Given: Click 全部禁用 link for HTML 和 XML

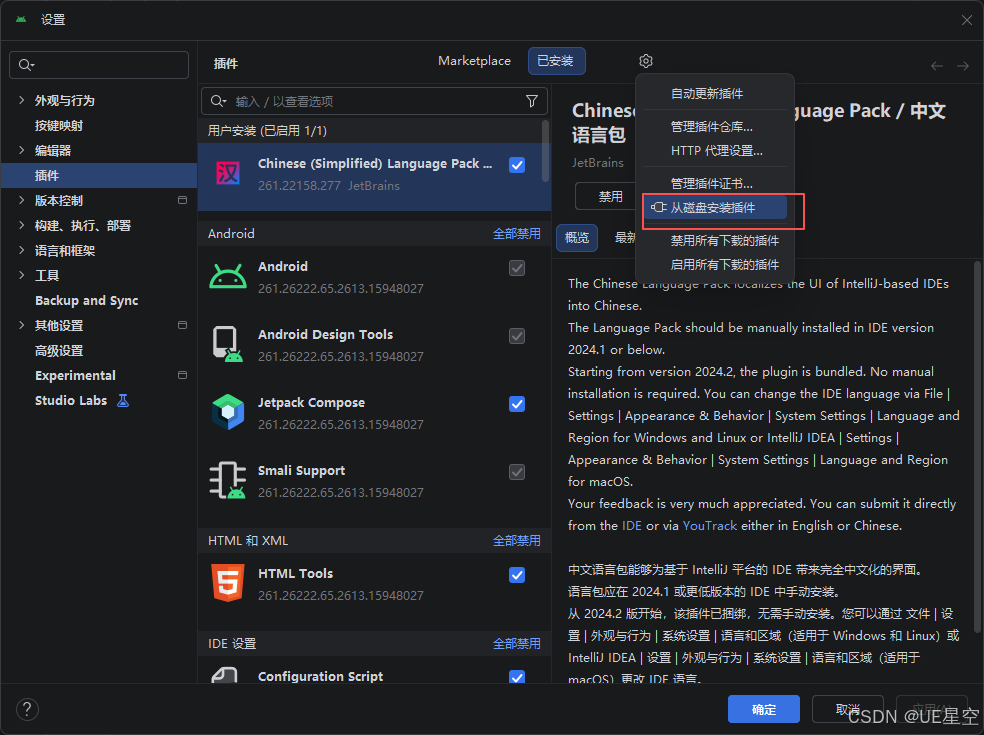Looking at the screenshot, I should (516, 540).
